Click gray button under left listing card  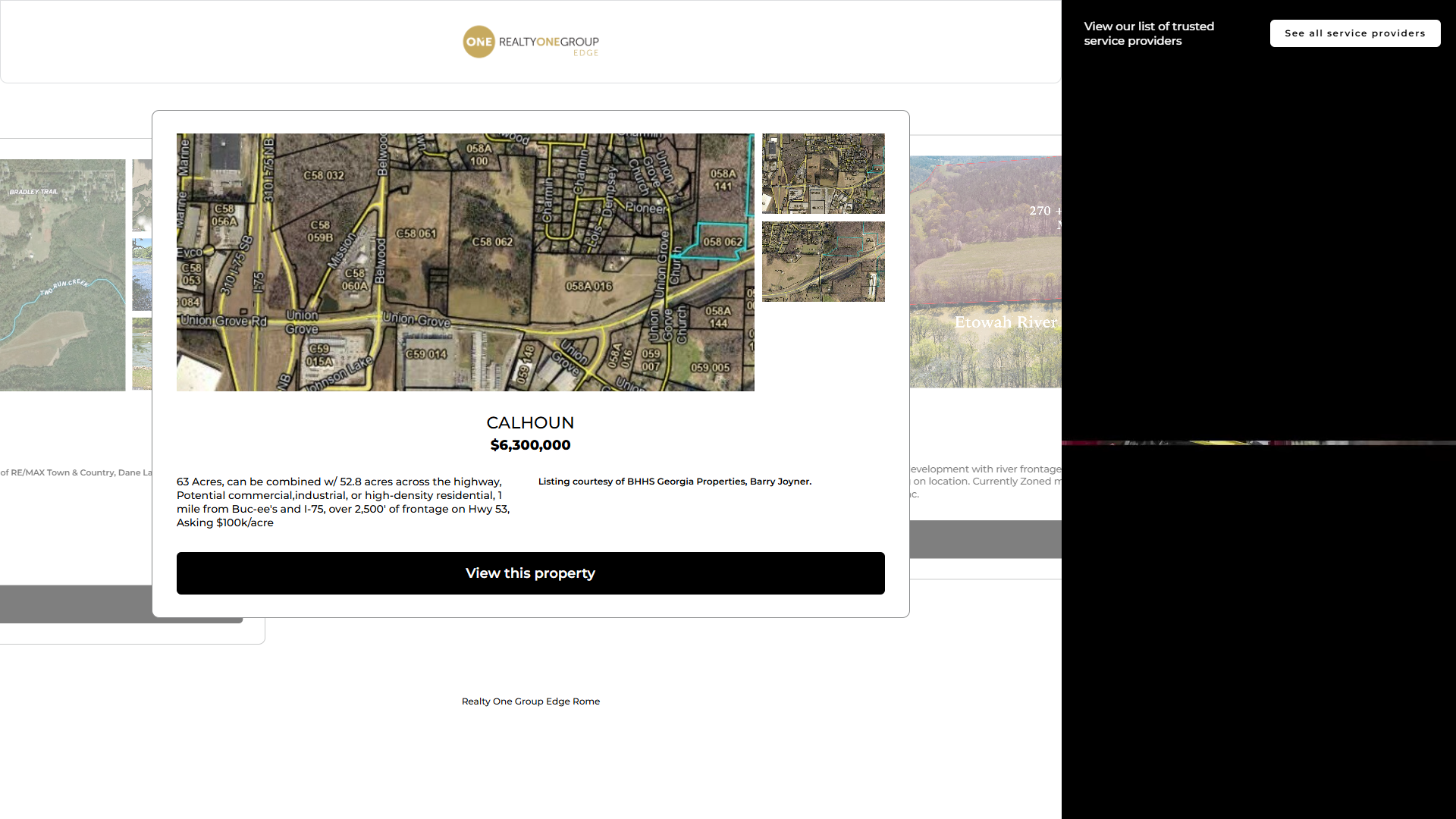76,604
